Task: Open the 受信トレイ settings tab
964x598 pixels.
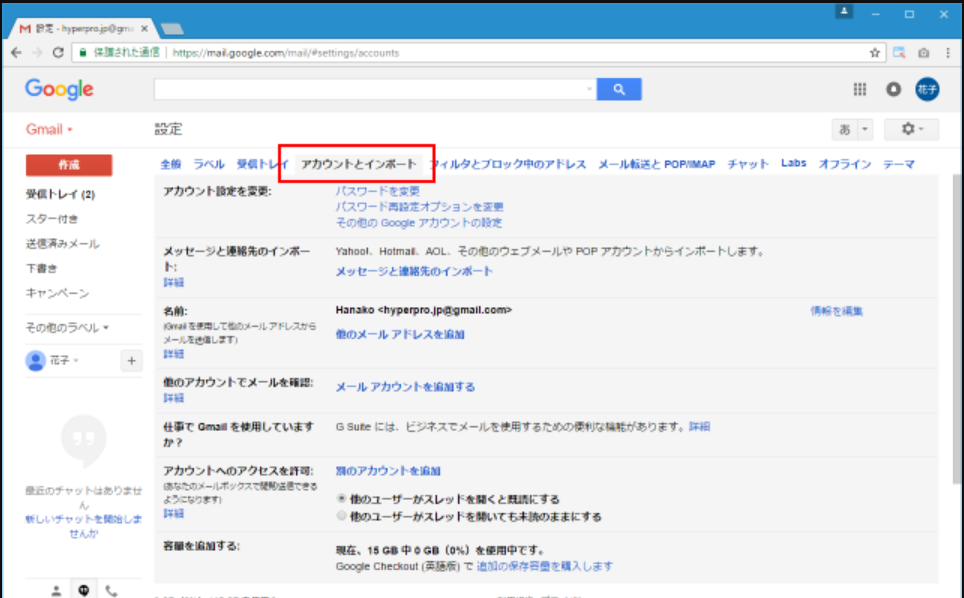Action: click(263, 164)
